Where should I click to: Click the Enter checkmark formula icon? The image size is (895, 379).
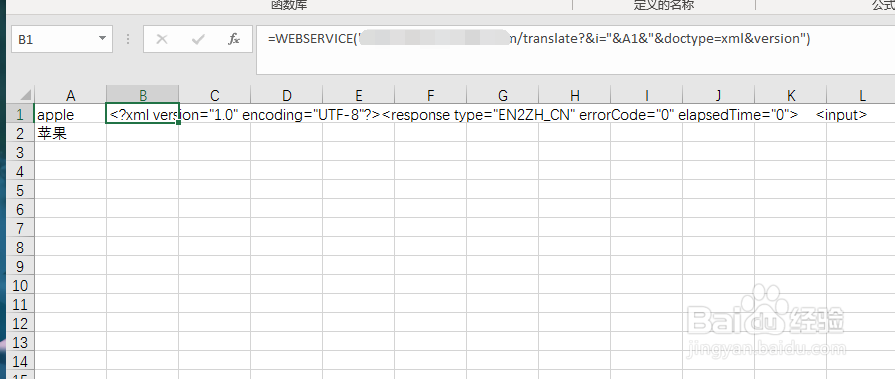click(x=198, y=39)
